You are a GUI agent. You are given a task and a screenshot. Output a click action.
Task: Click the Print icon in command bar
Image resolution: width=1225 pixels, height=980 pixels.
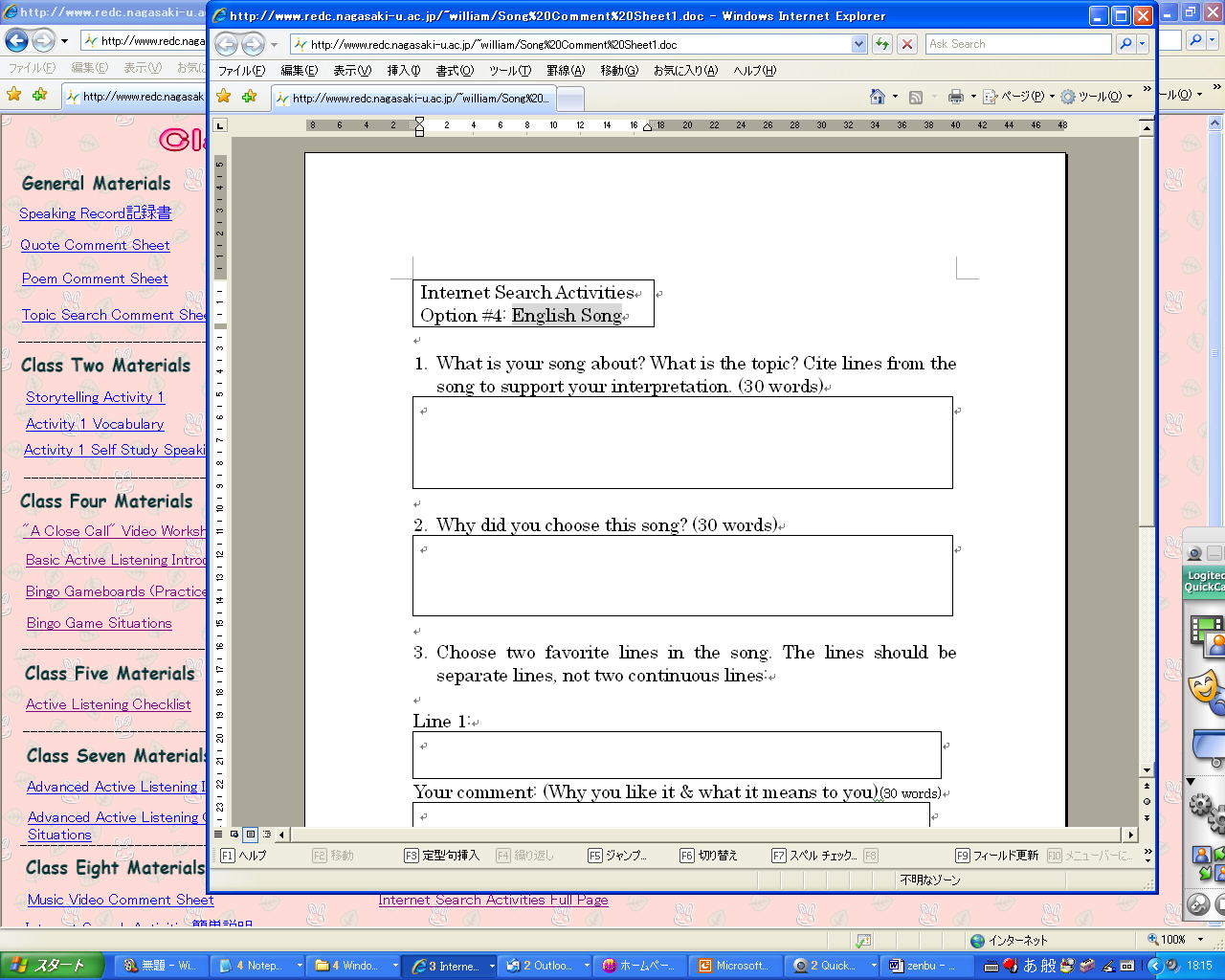[955, 97]
